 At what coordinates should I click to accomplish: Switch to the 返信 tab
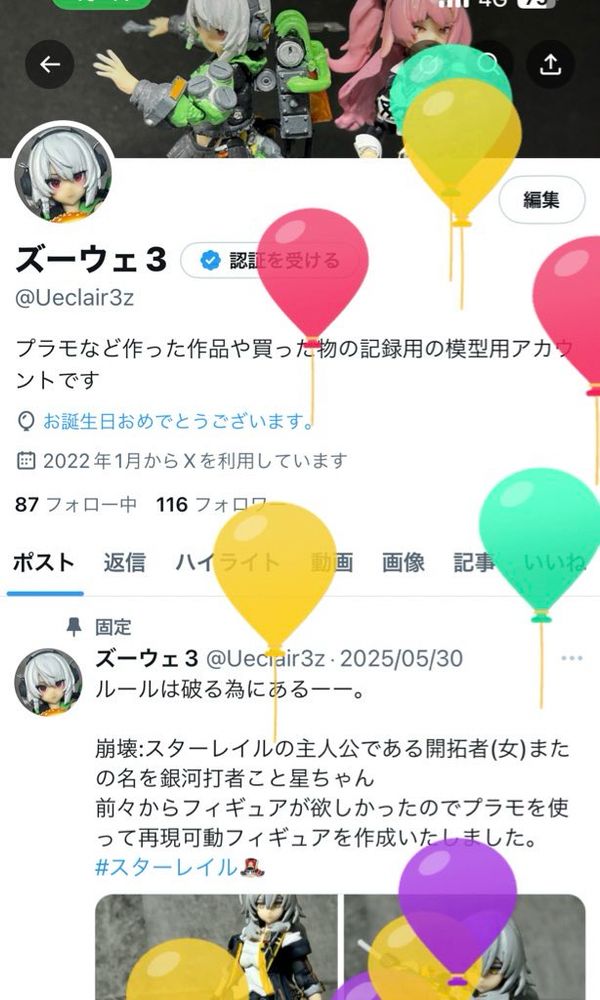click(x=124, y=562)
